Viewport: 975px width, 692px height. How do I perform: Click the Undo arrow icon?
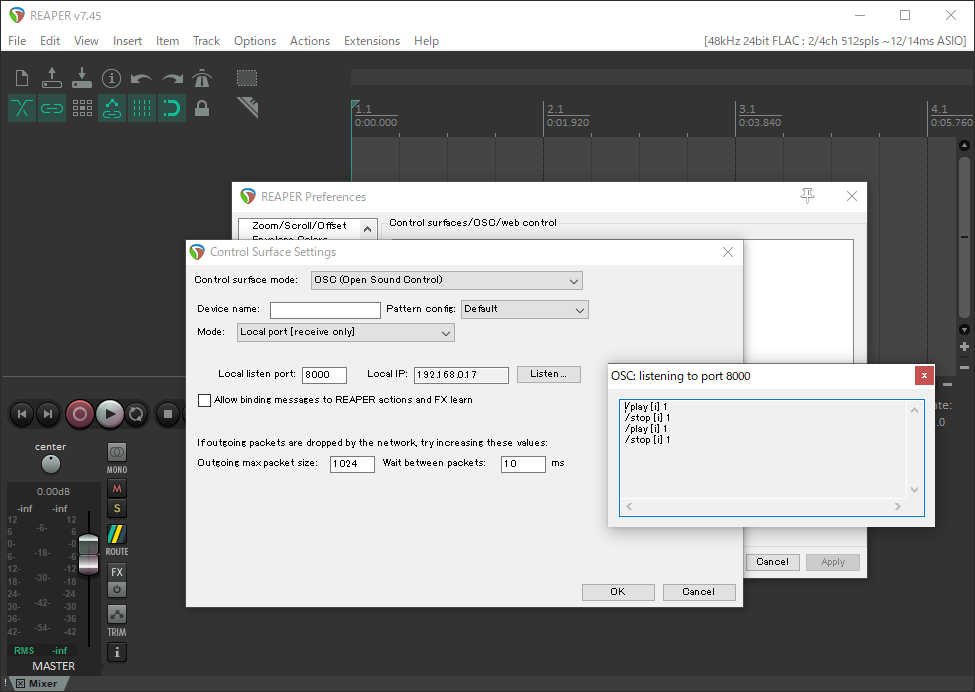[x=141, y=78]
